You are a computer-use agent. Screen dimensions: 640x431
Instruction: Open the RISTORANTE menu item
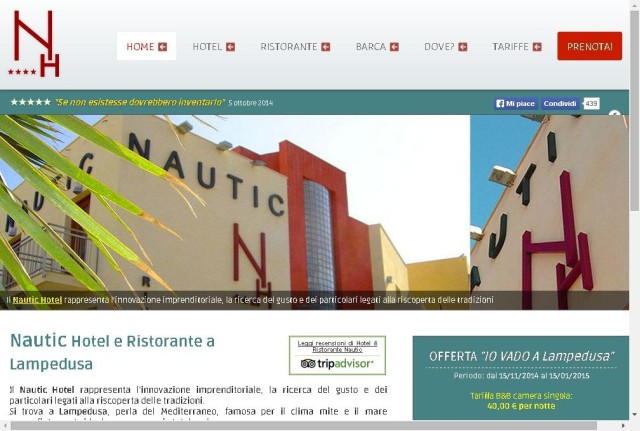pyautogui.click(x=295, y=47)
